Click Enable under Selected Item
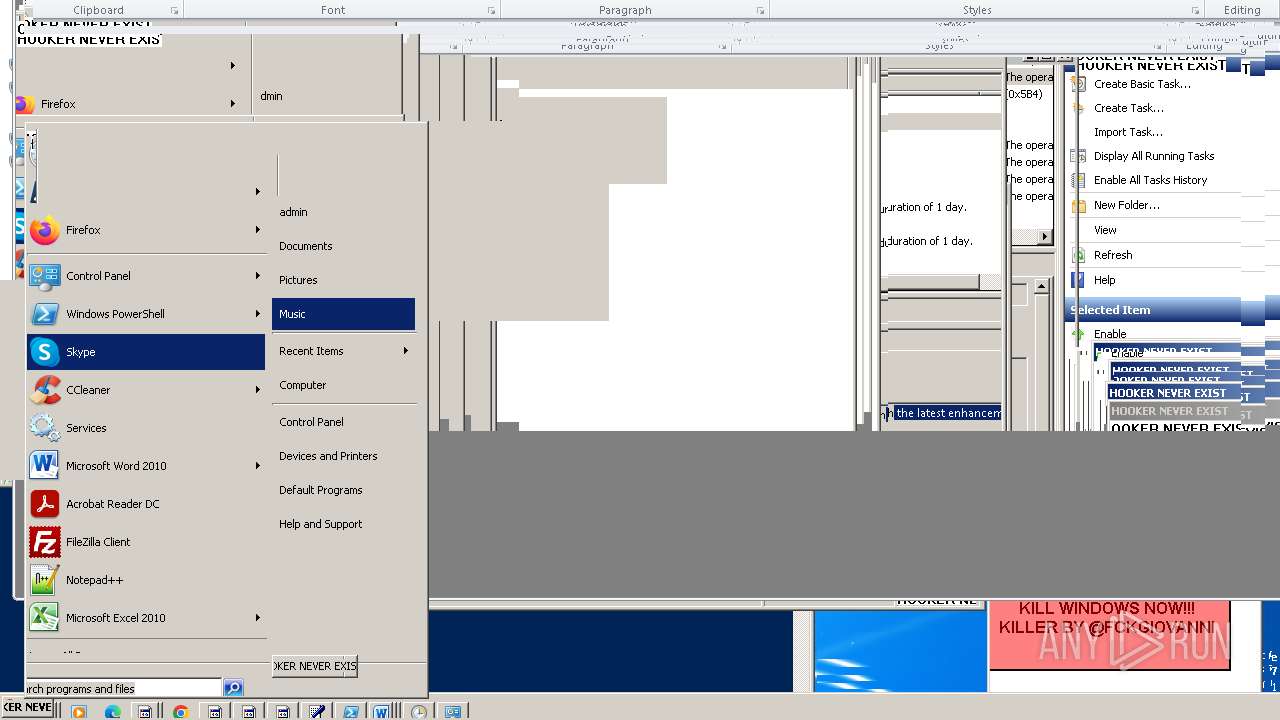1280x720 pixels. pos(1110,334)
